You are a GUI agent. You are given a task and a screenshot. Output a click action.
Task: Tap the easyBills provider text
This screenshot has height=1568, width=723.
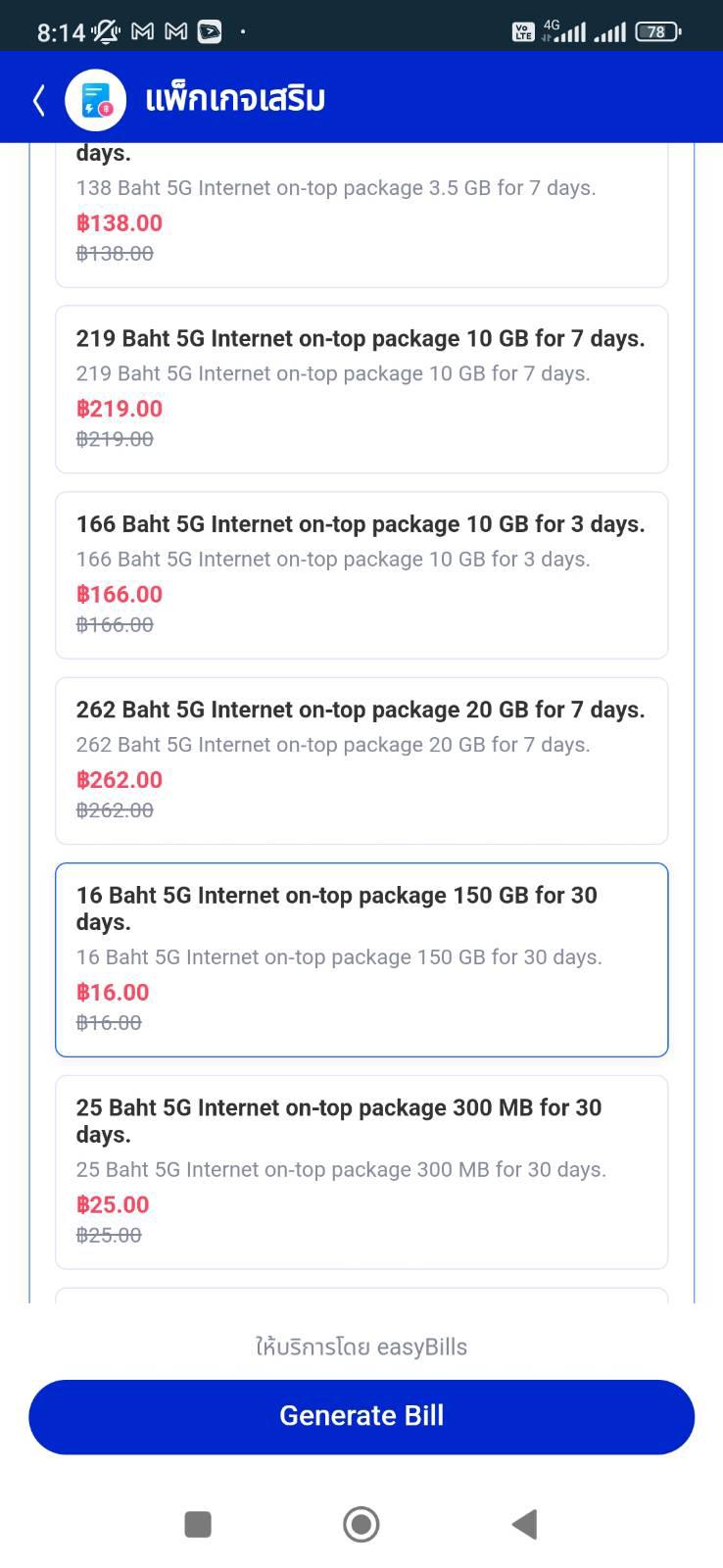361,1347
